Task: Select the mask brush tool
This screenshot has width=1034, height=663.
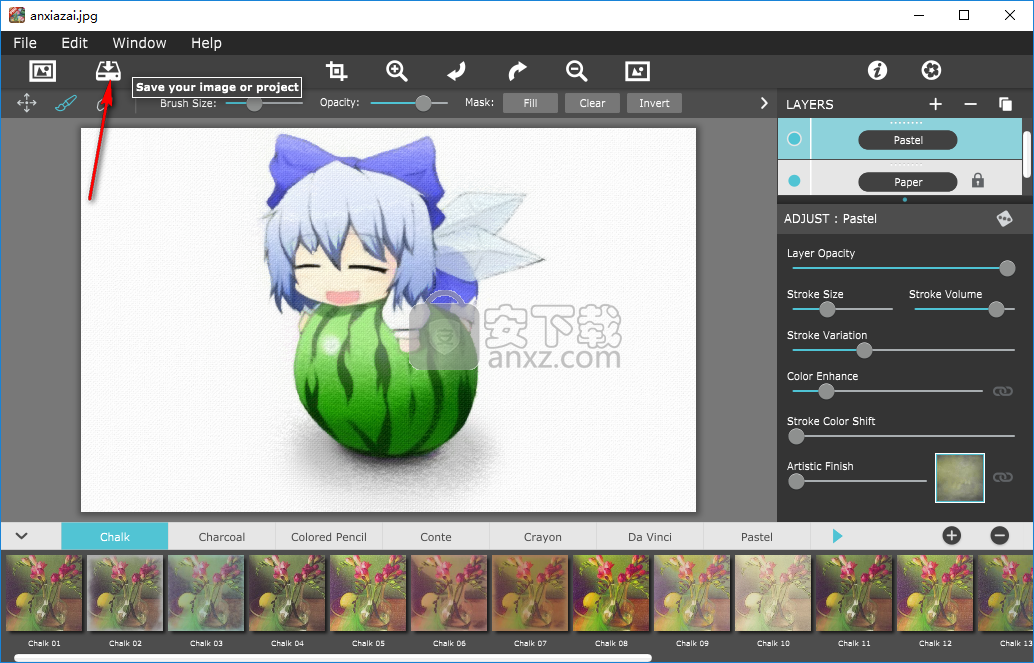Action: [65, 103]
